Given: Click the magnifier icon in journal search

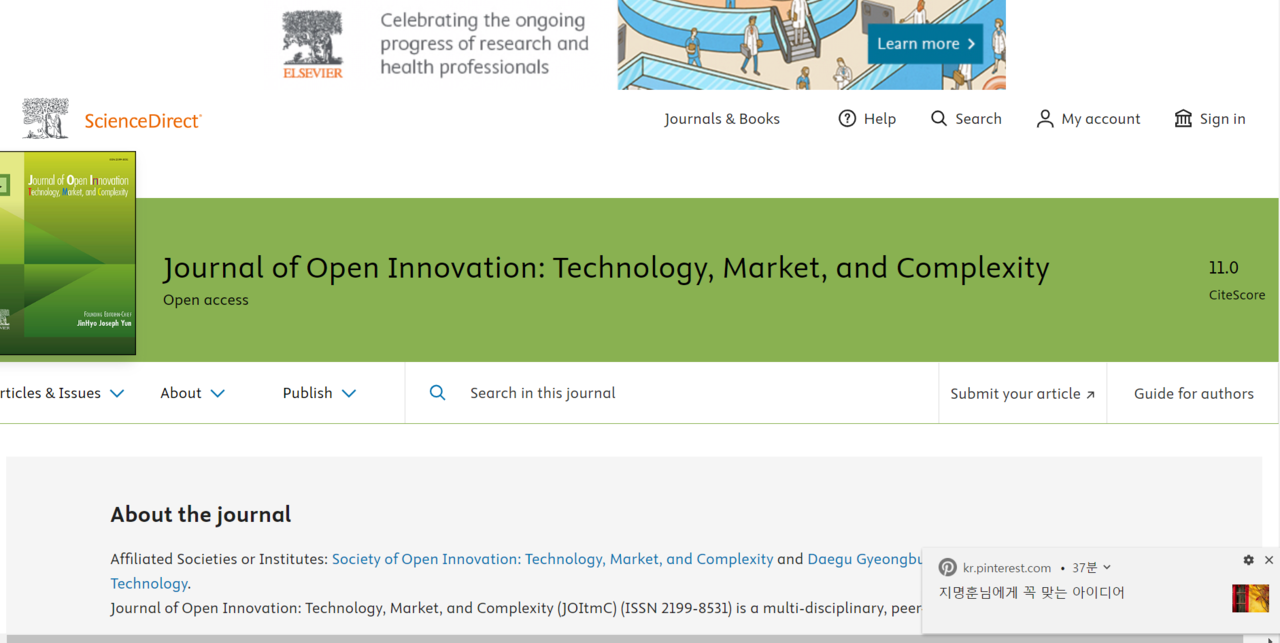Looking at the screenshot, I should (x=437, y=393).
